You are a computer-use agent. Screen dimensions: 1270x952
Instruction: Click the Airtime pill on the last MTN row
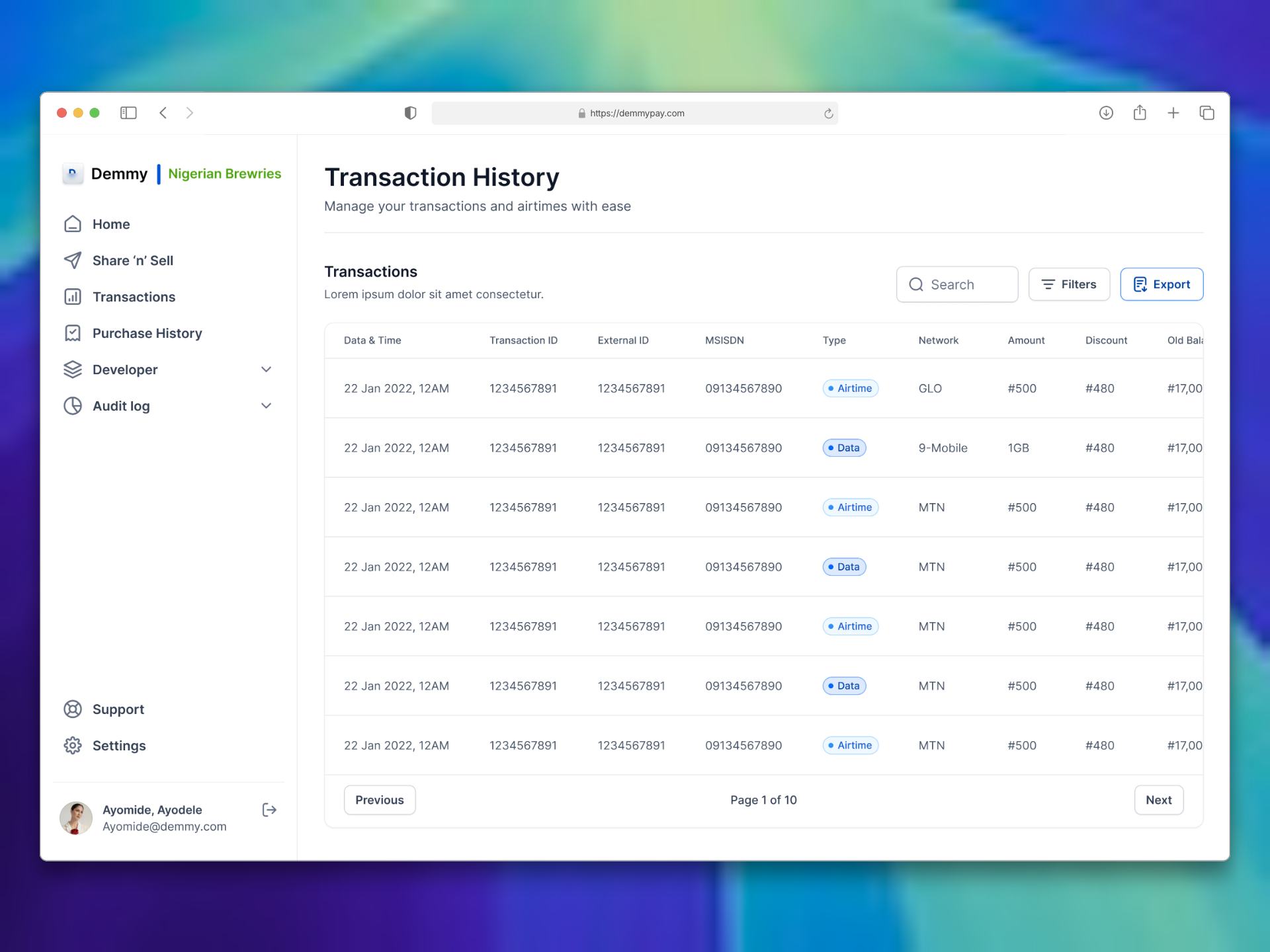coord(850,745)
